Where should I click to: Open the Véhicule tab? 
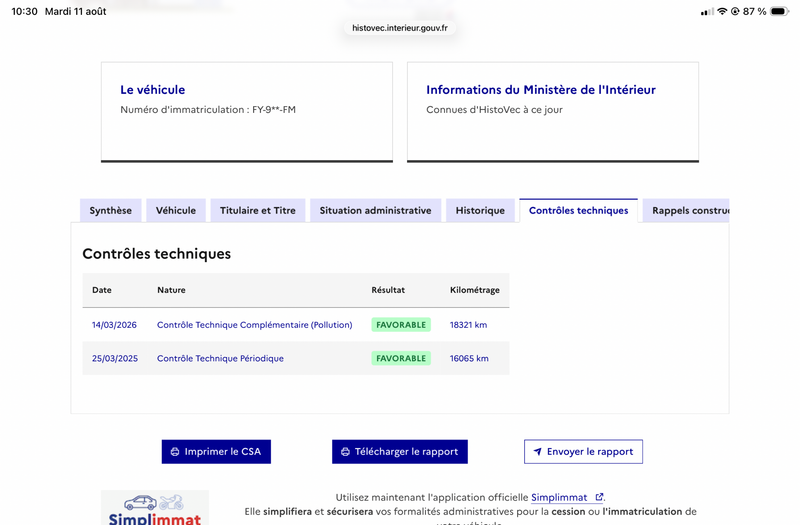coord(176,210)
